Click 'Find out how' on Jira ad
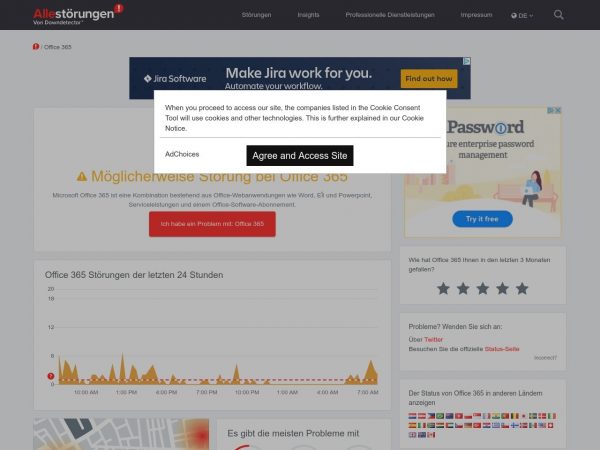 [x=428, y=78]
